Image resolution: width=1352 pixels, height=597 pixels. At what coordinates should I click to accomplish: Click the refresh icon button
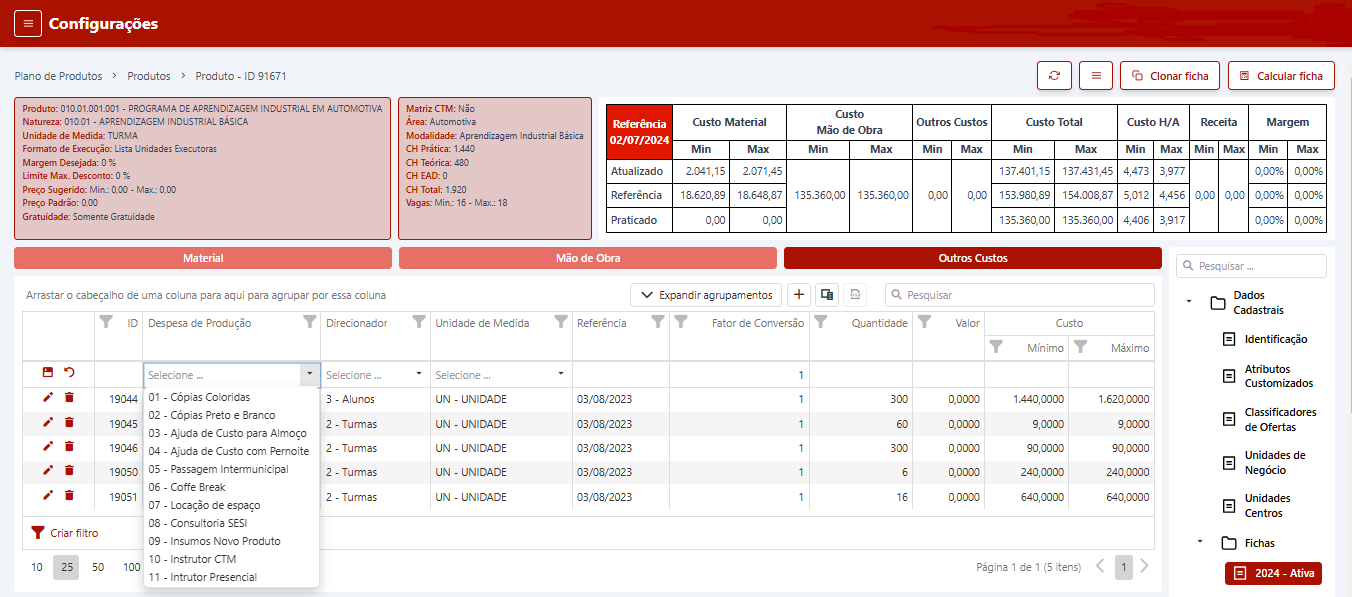(1054, 76)
